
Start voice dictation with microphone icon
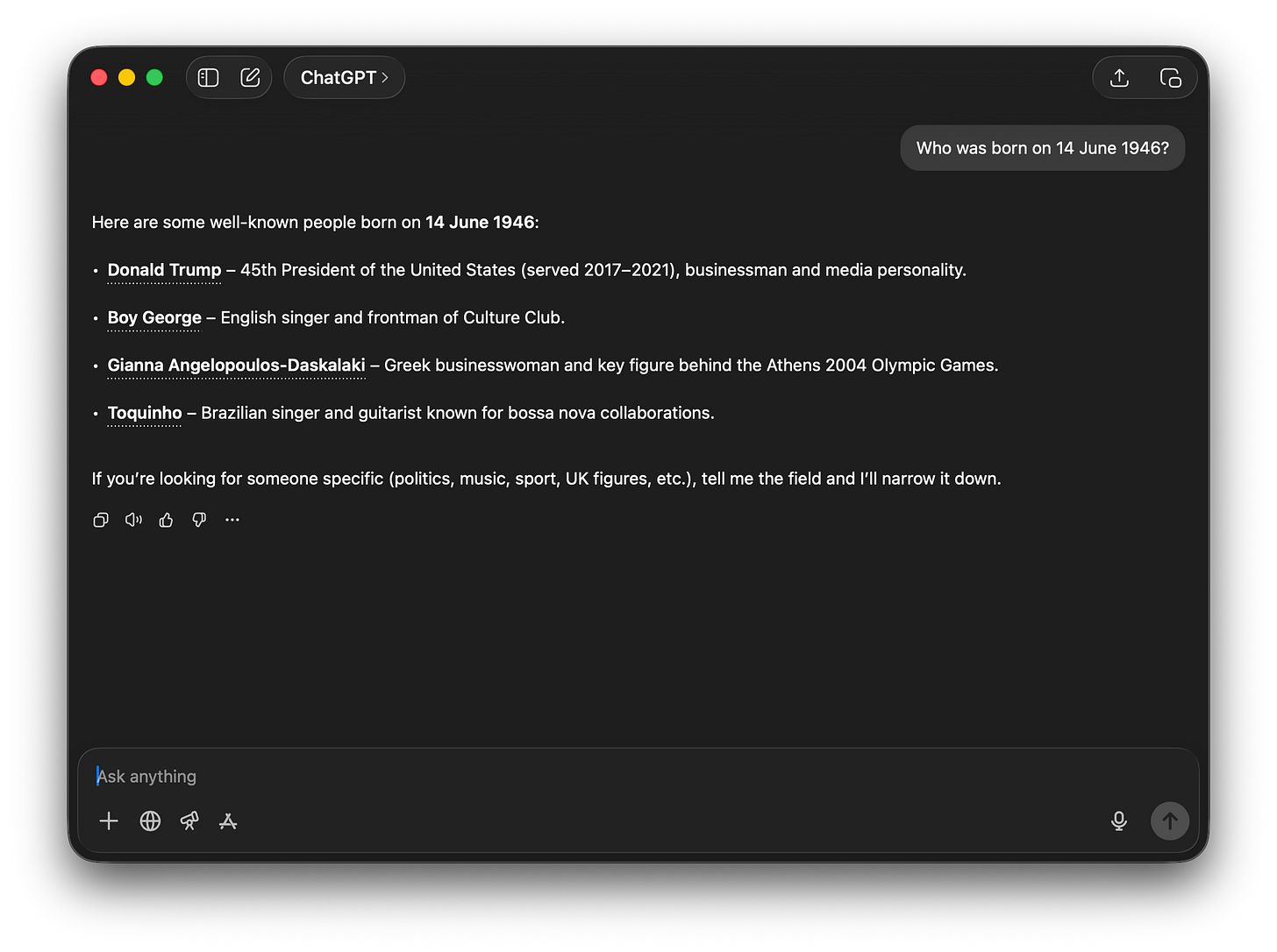pyautogui.click(x=1118, y=821)
